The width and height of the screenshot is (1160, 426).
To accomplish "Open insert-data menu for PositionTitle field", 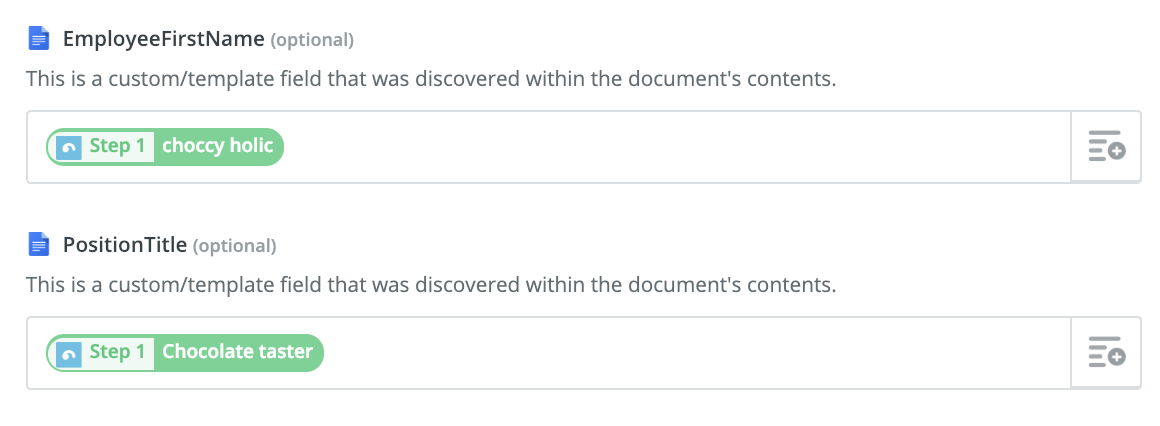I will click(1106, 352).
